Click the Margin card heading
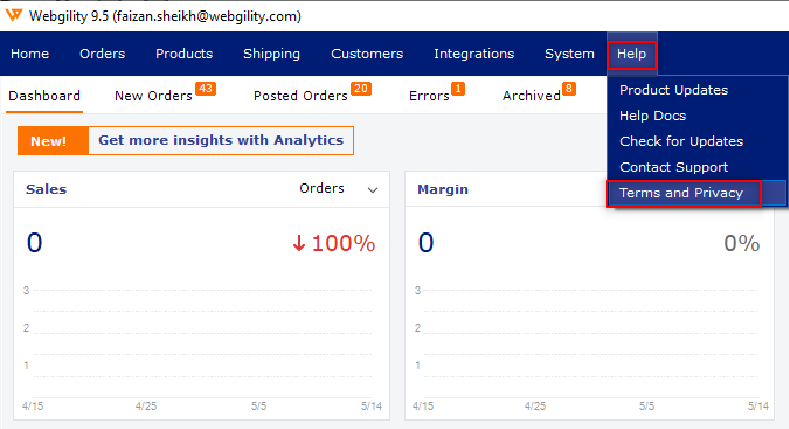789x429 pixels. (x=442, y=189)
